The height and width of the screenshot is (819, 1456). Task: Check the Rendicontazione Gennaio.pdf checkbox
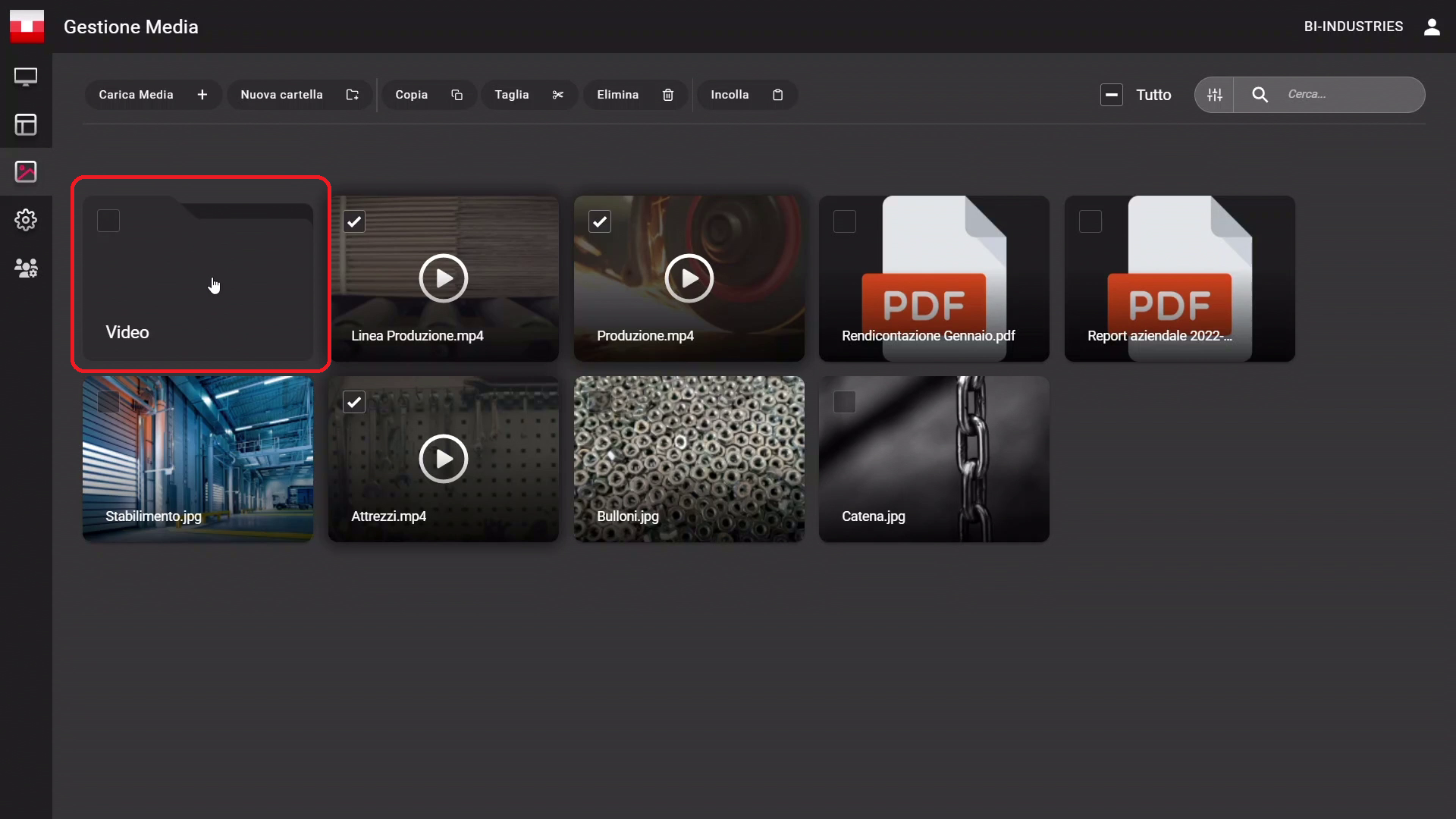[845, 221]
